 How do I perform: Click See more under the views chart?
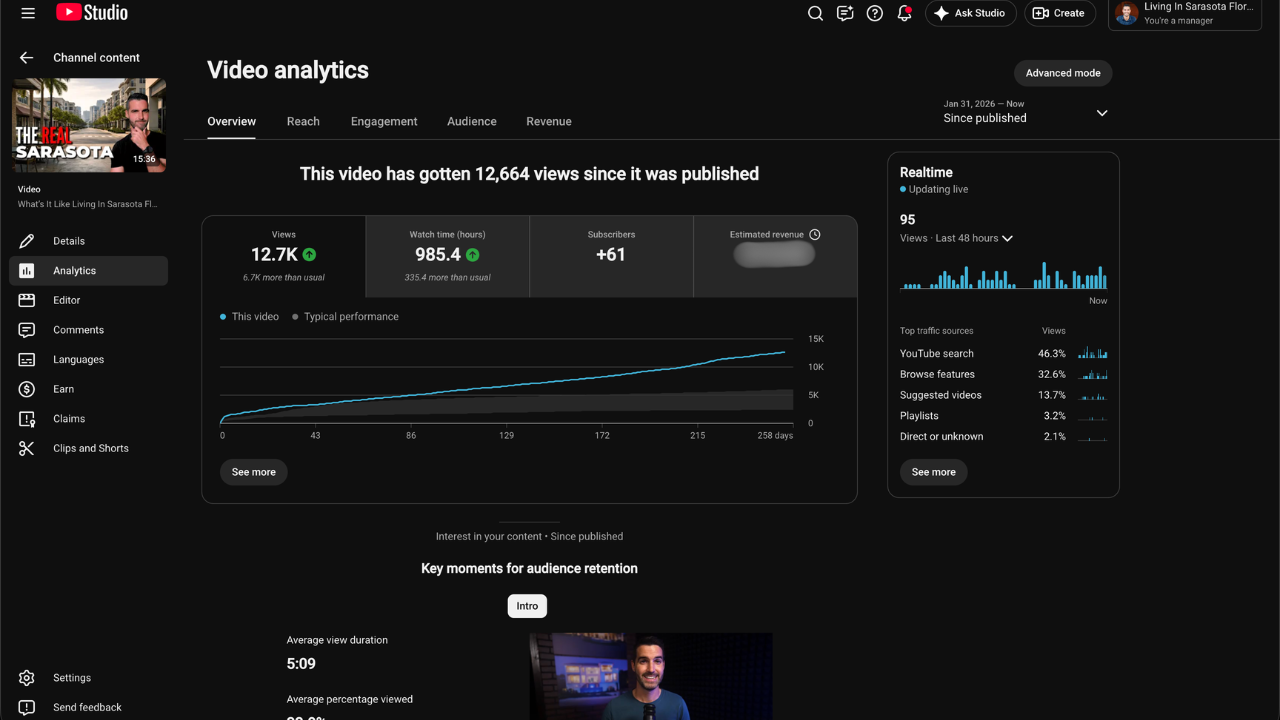pyautogui.click(x=254, y=472)
